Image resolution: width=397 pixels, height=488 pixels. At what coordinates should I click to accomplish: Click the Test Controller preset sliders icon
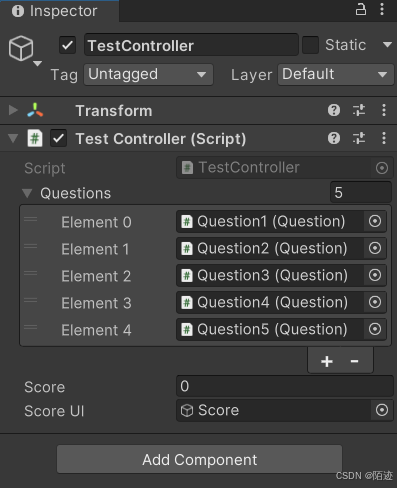coord(359,138)
